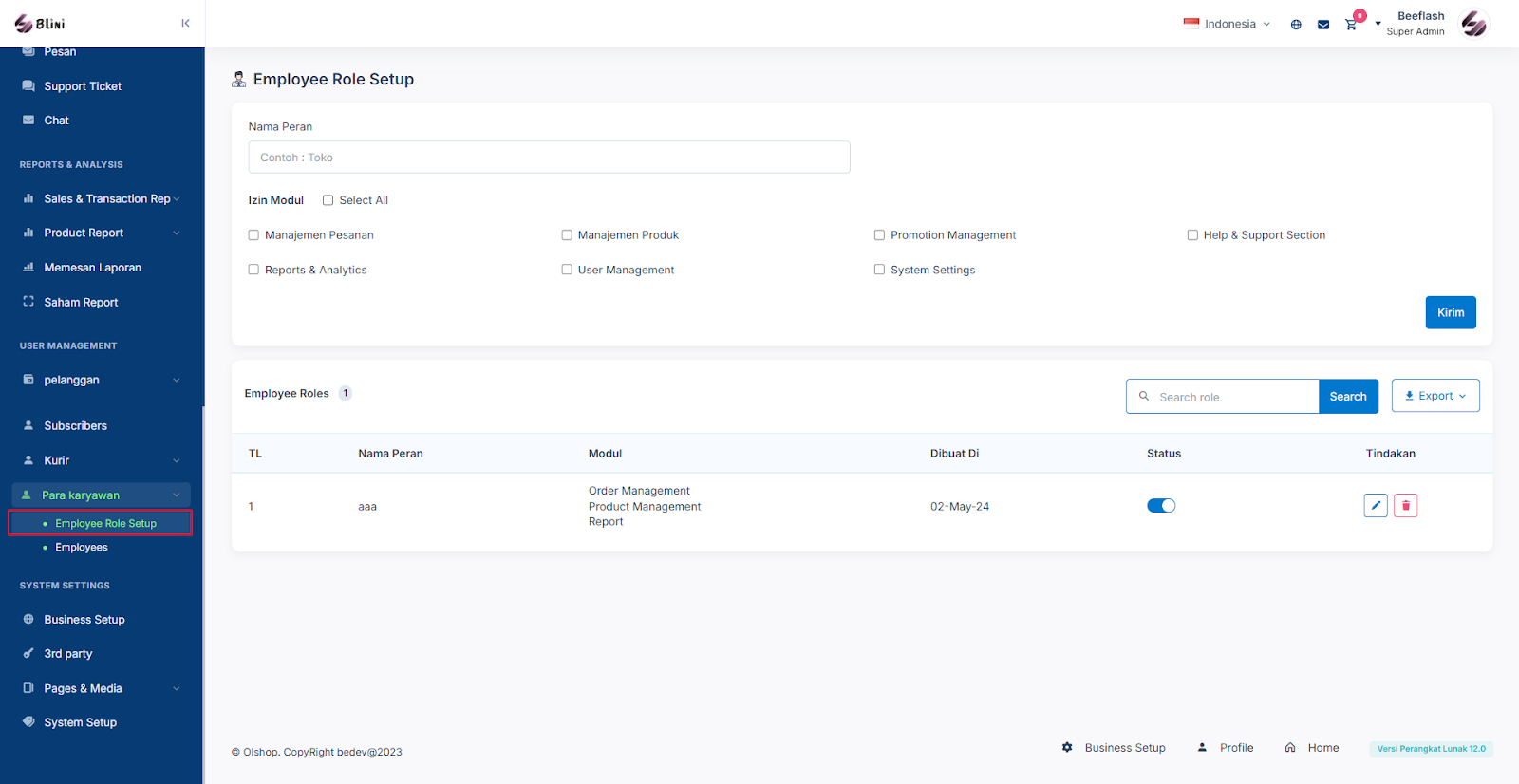
Task: Click the Indonesia flag icon
Action: 1191,24
